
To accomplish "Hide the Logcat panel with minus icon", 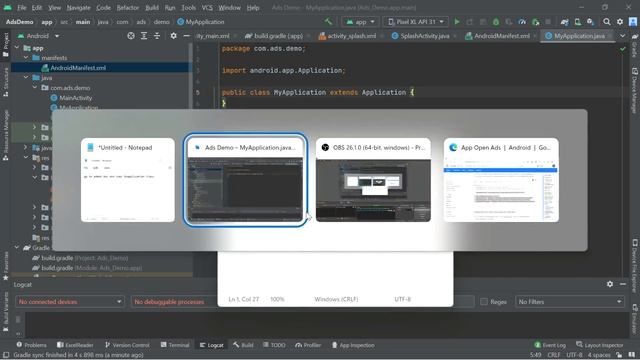I will [x=623, y=284].
